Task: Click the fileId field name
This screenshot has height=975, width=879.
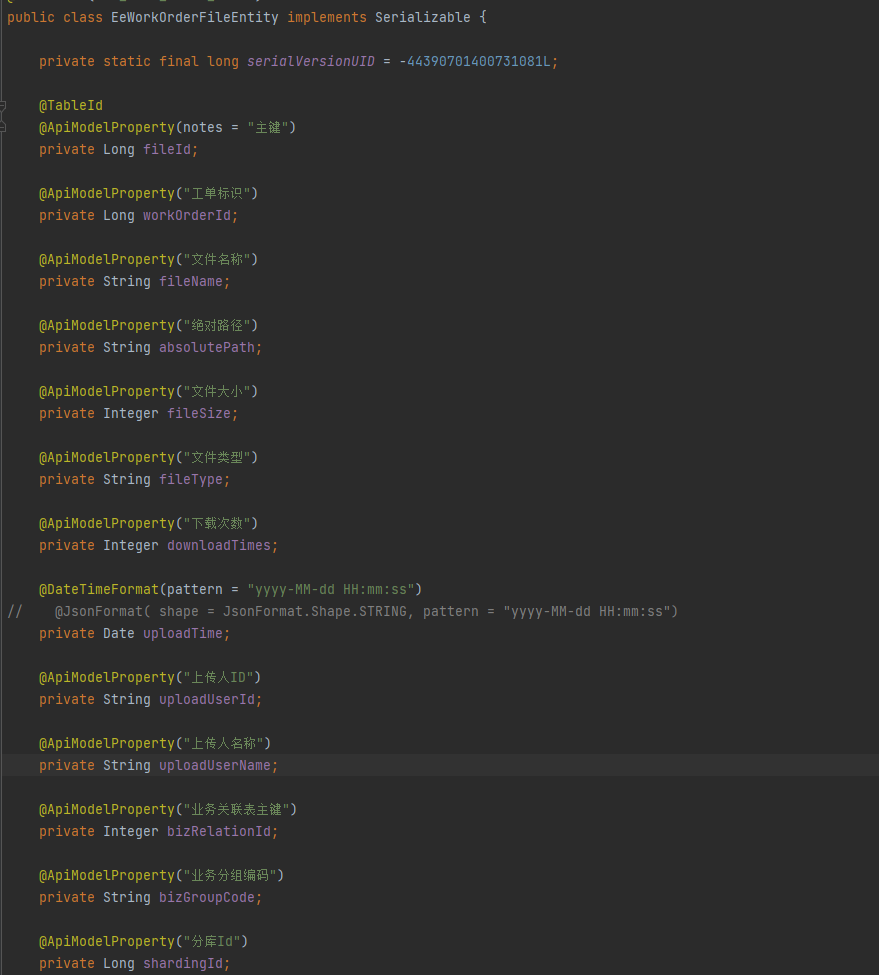Action: point(167,150)
